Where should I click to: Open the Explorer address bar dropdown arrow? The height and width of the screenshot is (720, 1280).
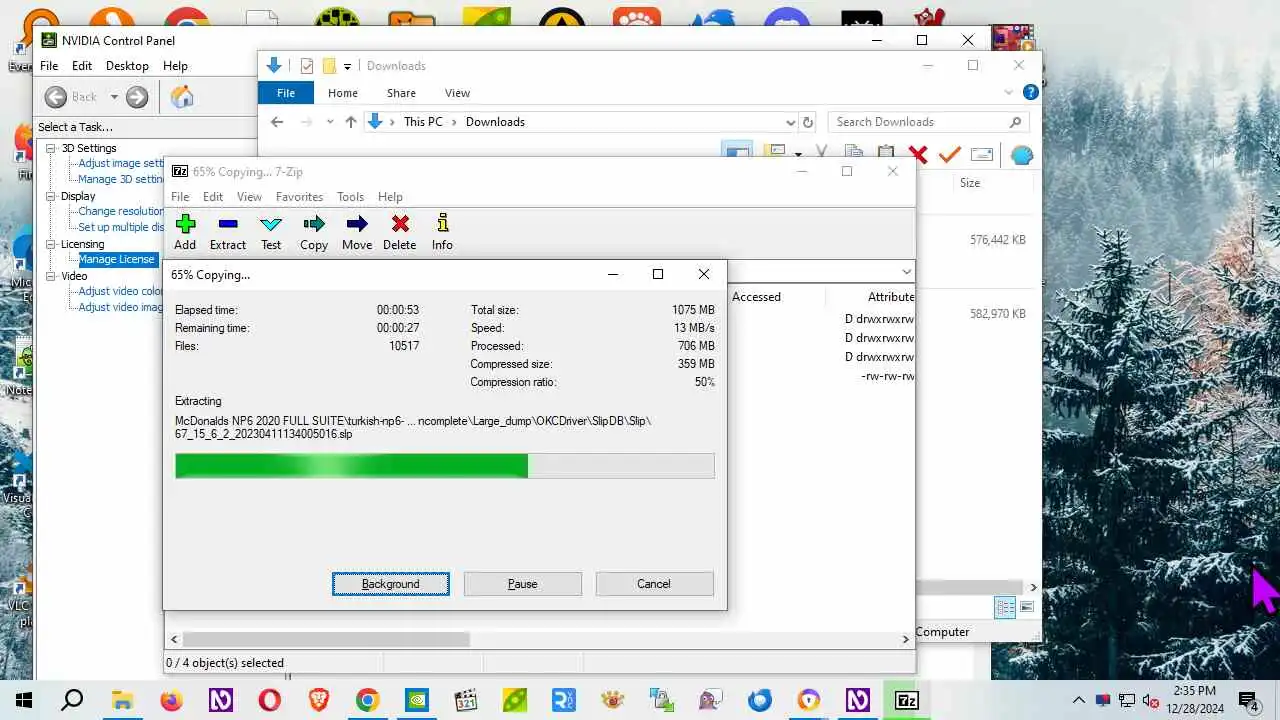[x=790, y=122]
